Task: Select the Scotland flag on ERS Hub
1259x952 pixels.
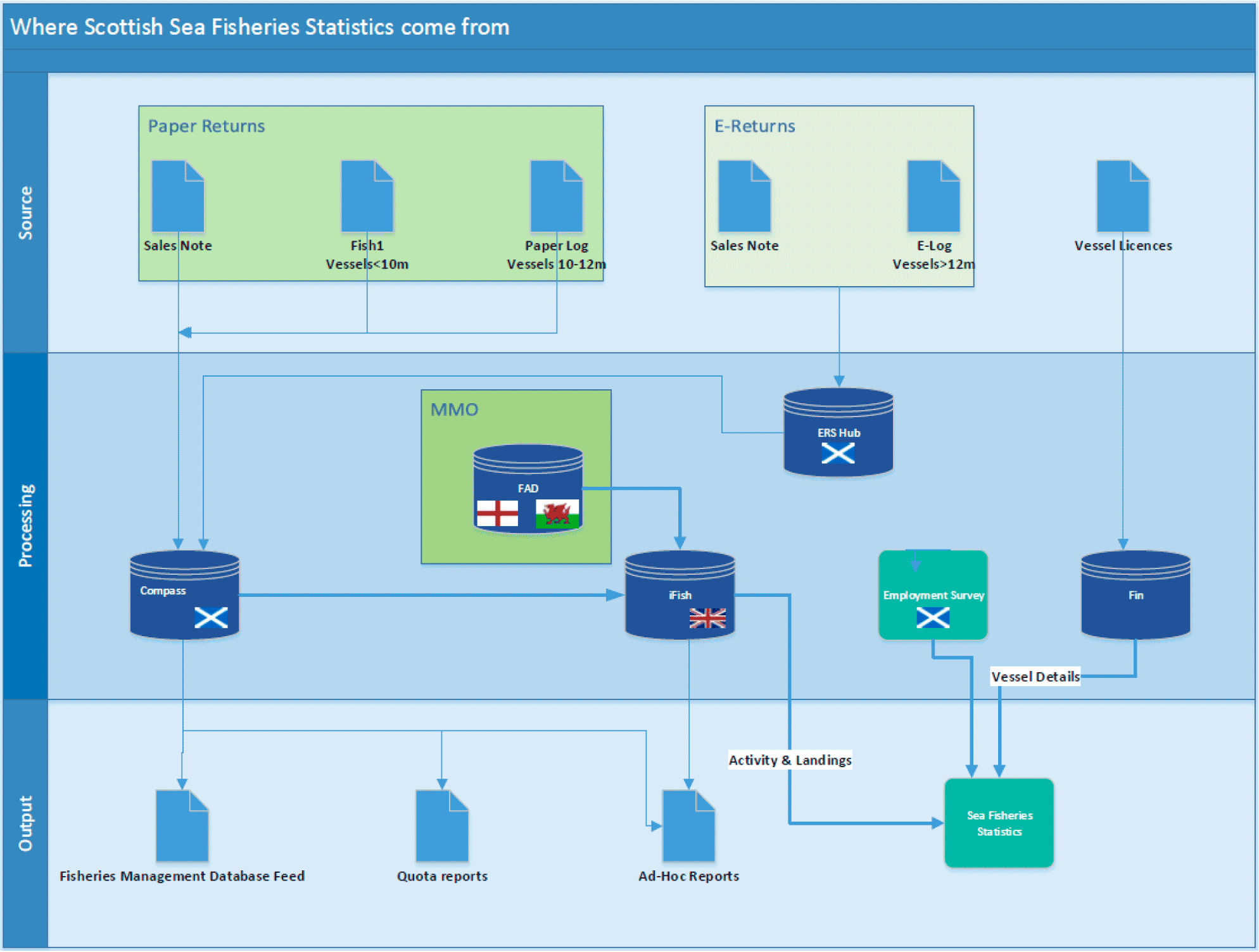Action: [x=838, y=453]
